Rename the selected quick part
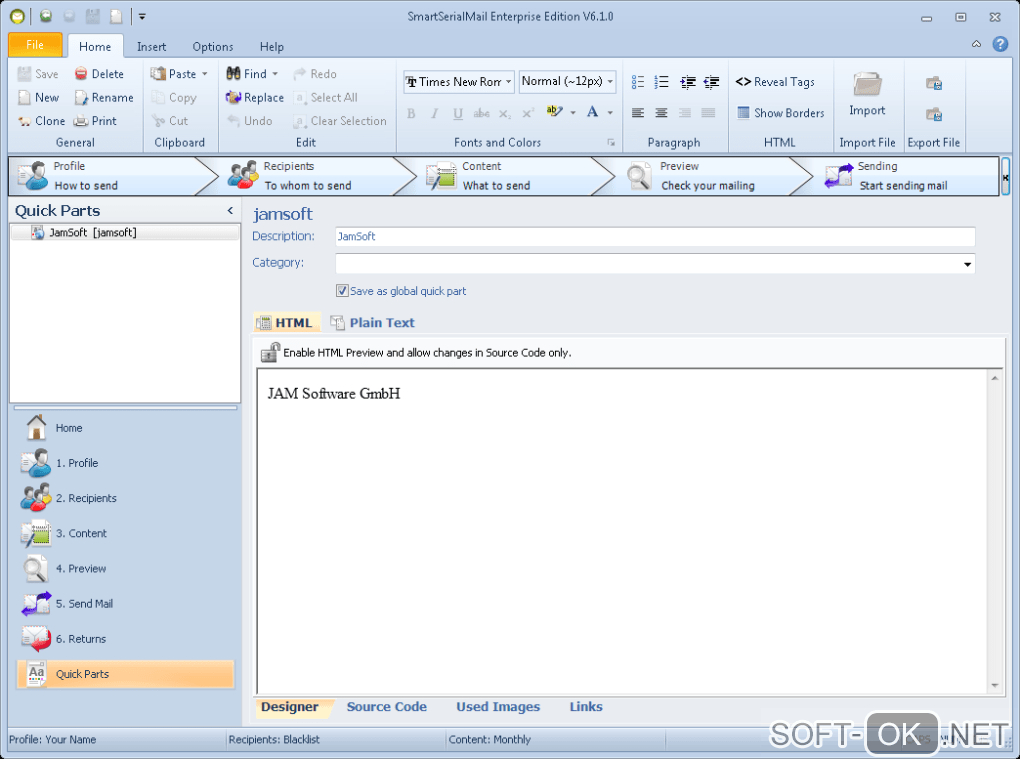 103,98
